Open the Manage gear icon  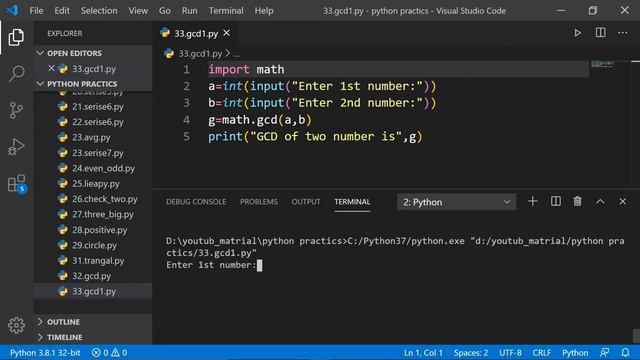coord(16,325)
